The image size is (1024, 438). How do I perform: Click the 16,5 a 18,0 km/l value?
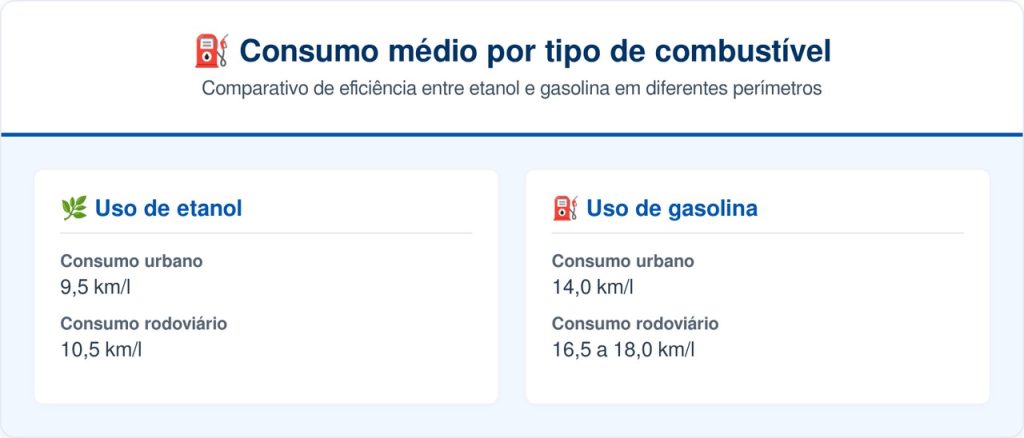click(623, 349)
